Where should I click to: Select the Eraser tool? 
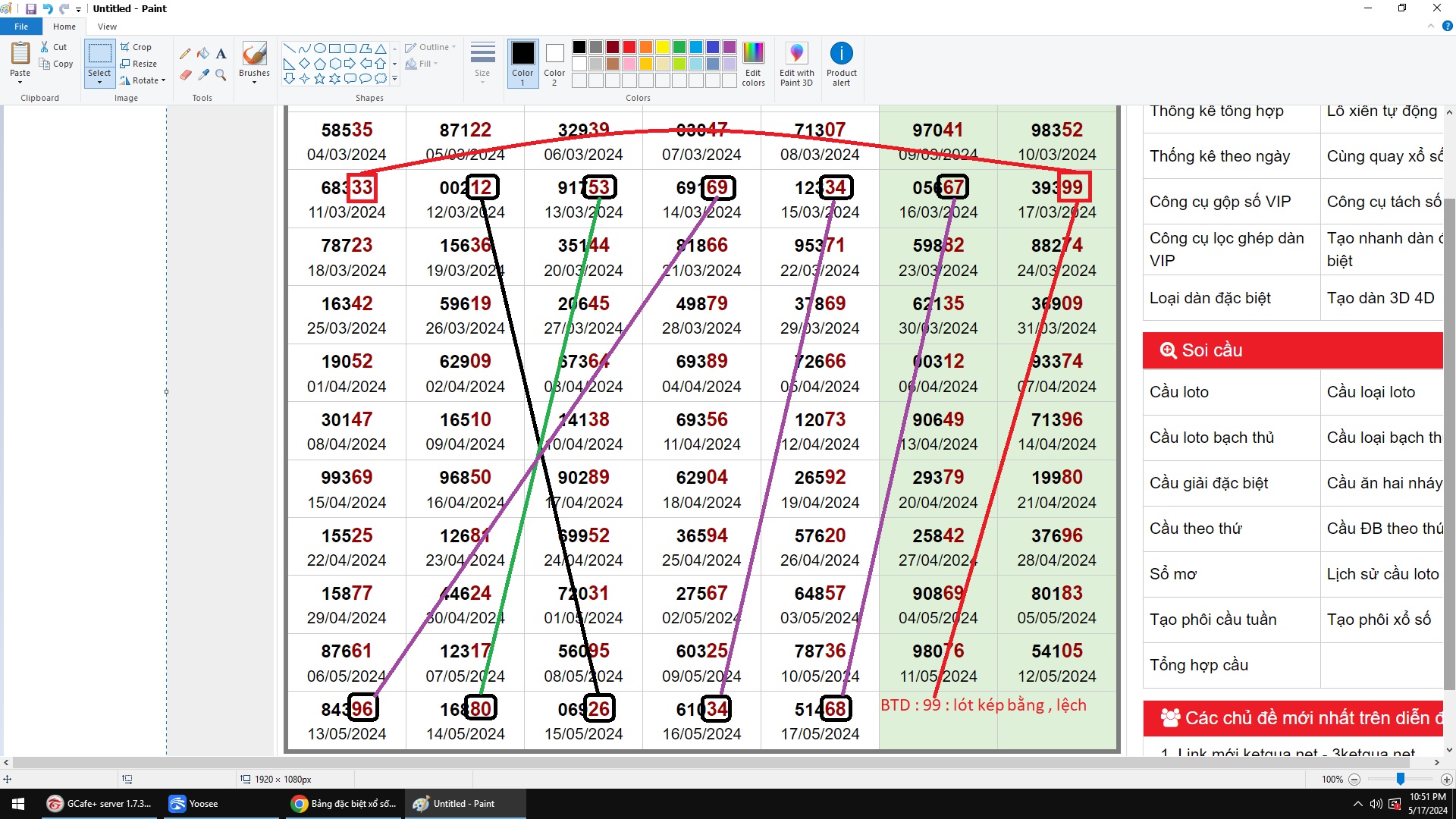(185, 74)
